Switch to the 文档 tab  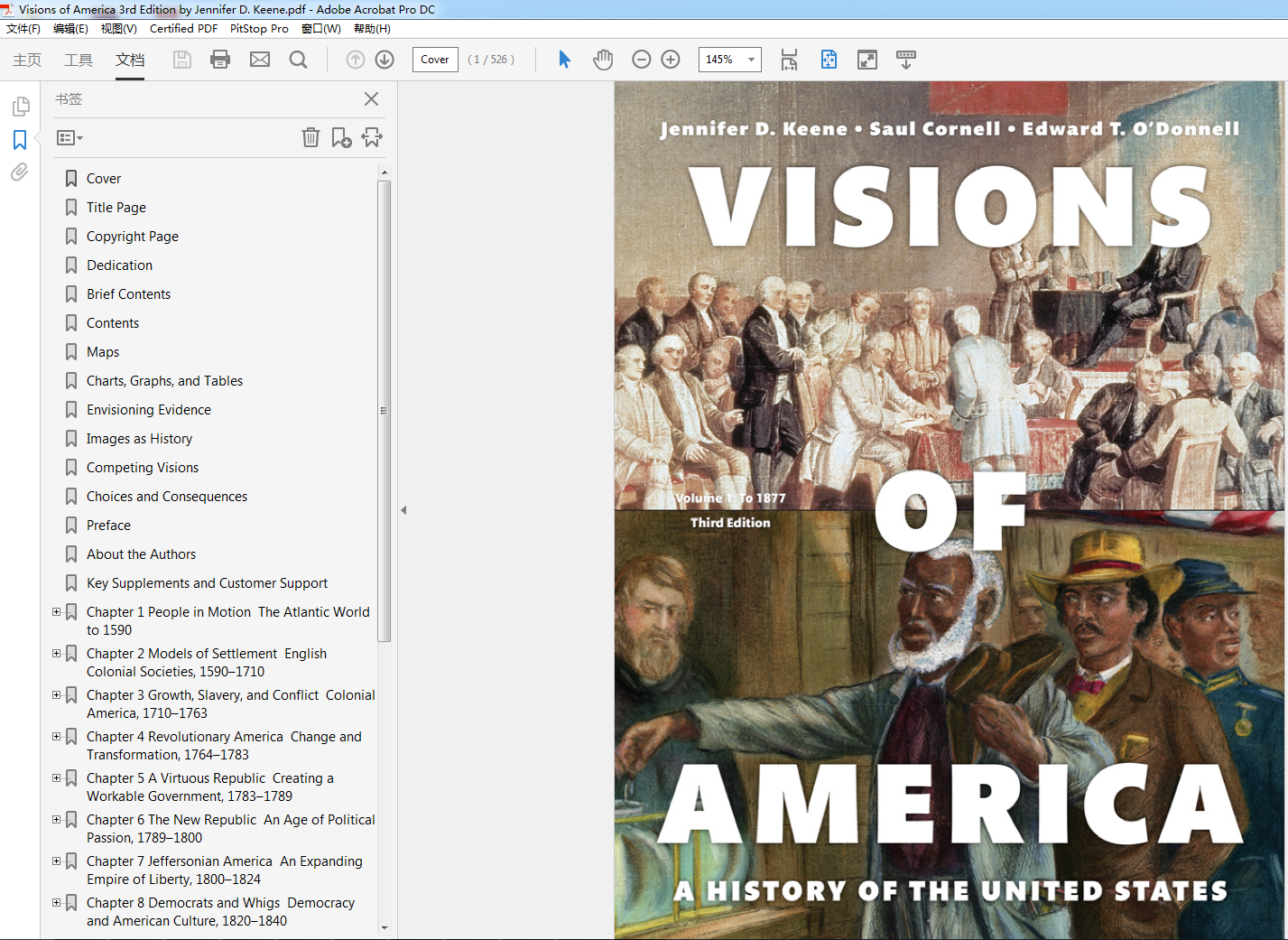click(x=130, y=60)
